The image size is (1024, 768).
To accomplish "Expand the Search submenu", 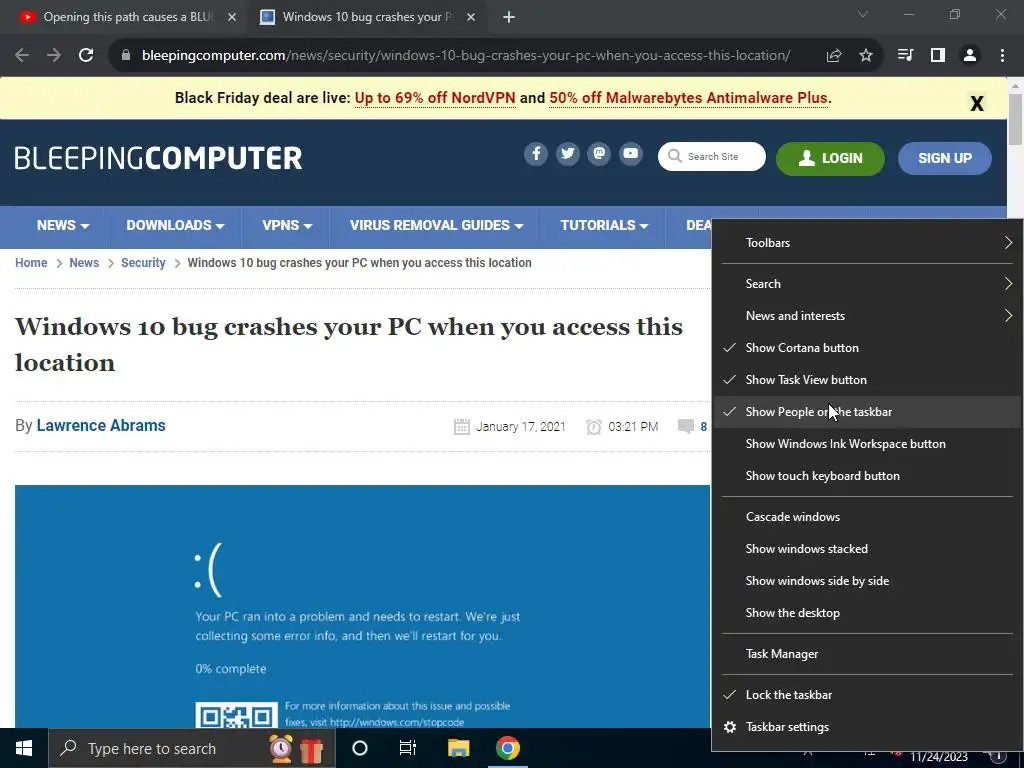I will pyautogui.click(x=867, y=283).
